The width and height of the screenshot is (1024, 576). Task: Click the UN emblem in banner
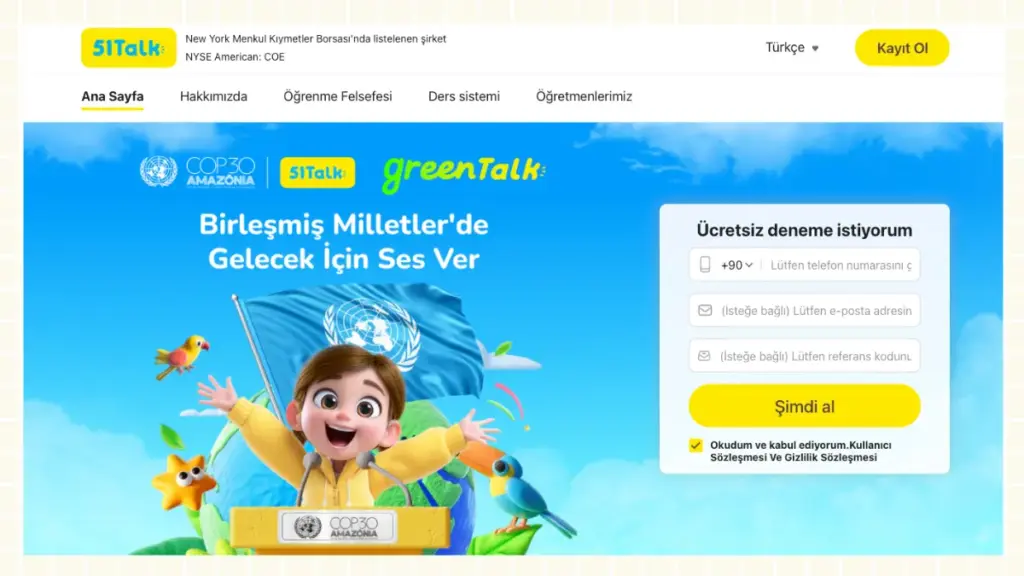[159, 172]
